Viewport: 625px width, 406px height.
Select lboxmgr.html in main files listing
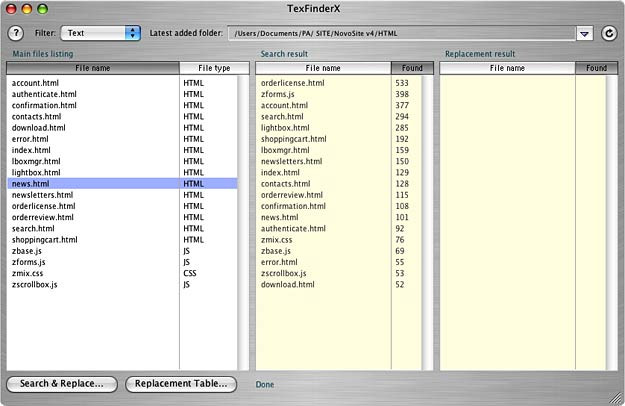36,161
